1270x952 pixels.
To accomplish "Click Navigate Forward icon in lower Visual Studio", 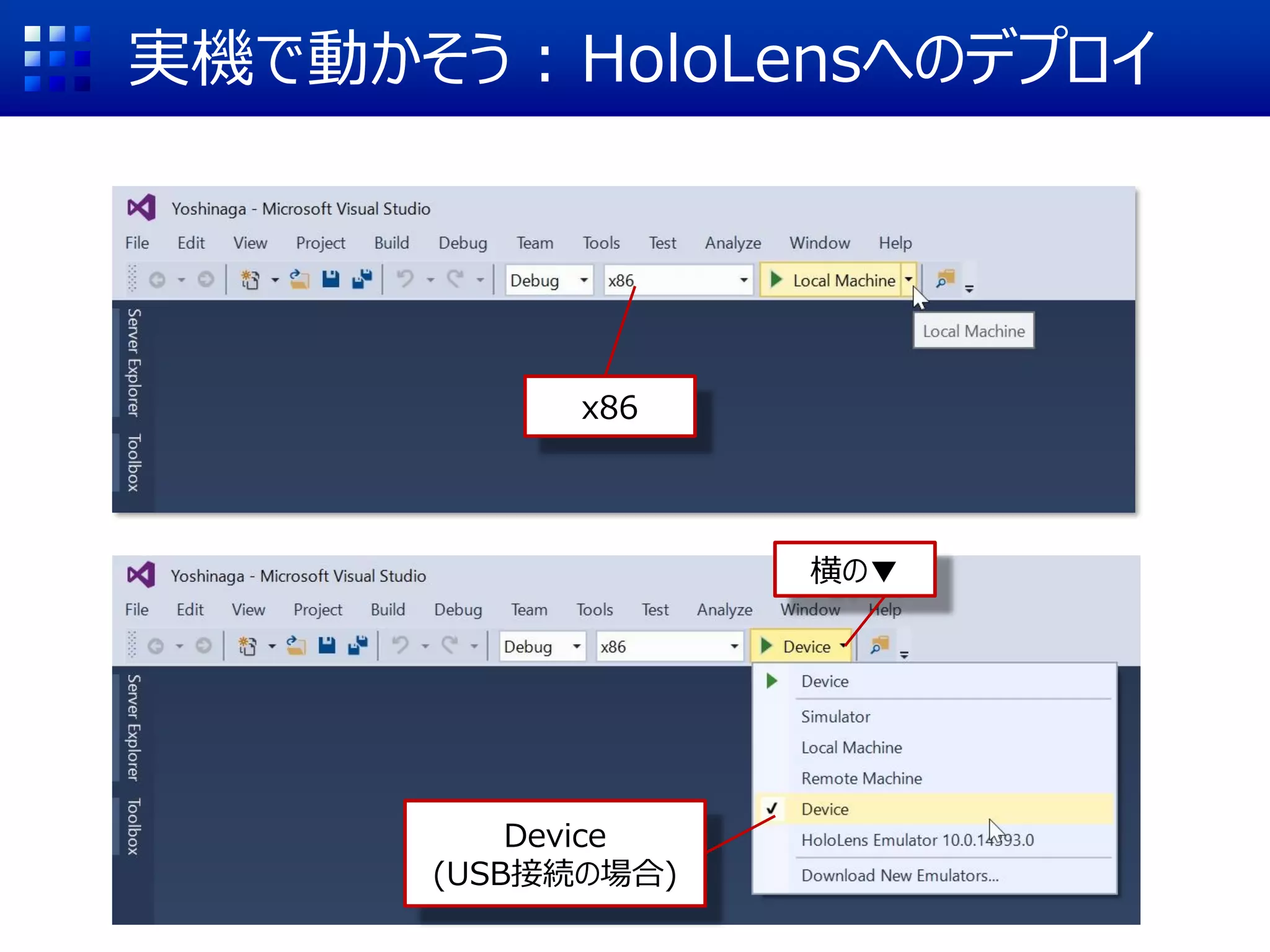I will tap(203, 646).
